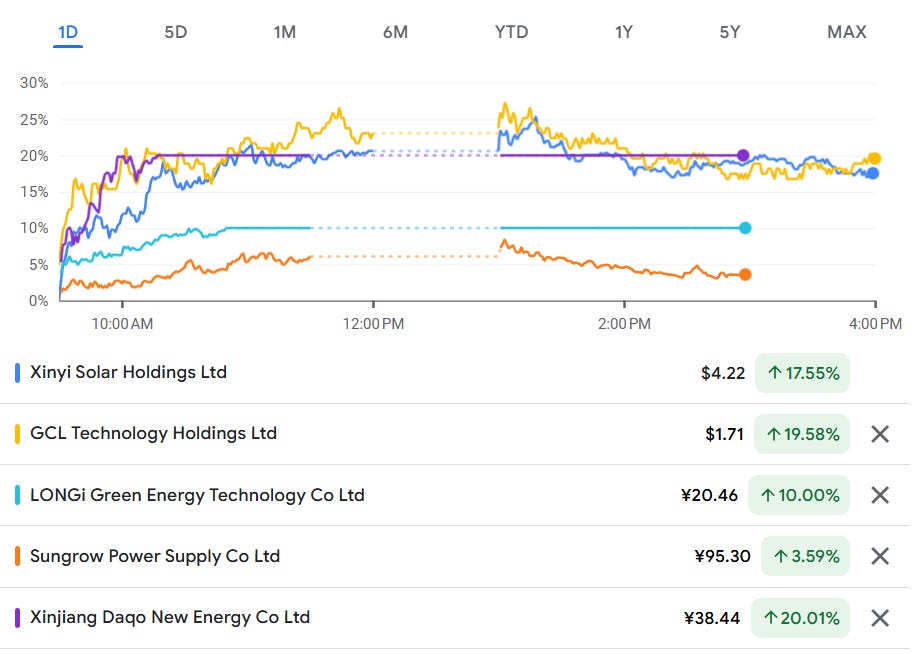Open the 6M time range tab
Image resolution: width=915 pixels, height=654 pixels.
395,32
